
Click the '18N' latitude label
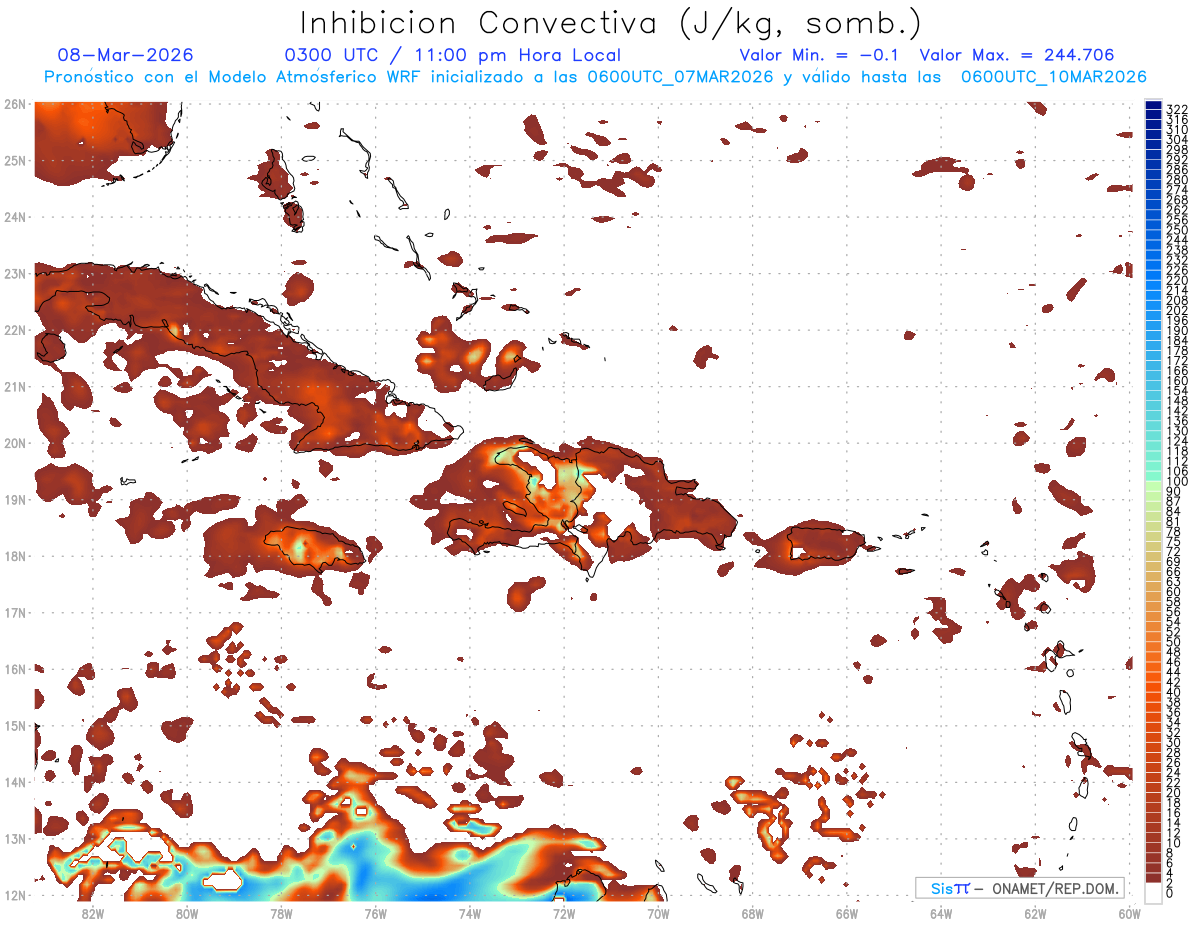click(x=14, y=556)
